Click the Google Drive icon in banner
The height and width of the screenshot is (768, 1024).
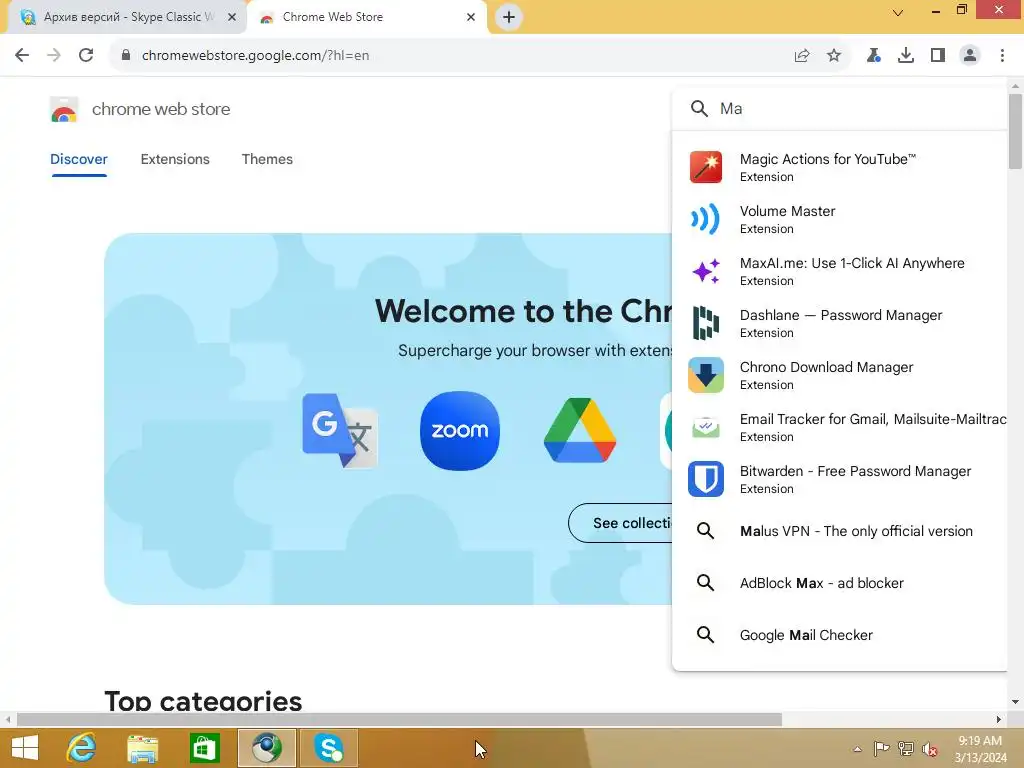[580, 430]
